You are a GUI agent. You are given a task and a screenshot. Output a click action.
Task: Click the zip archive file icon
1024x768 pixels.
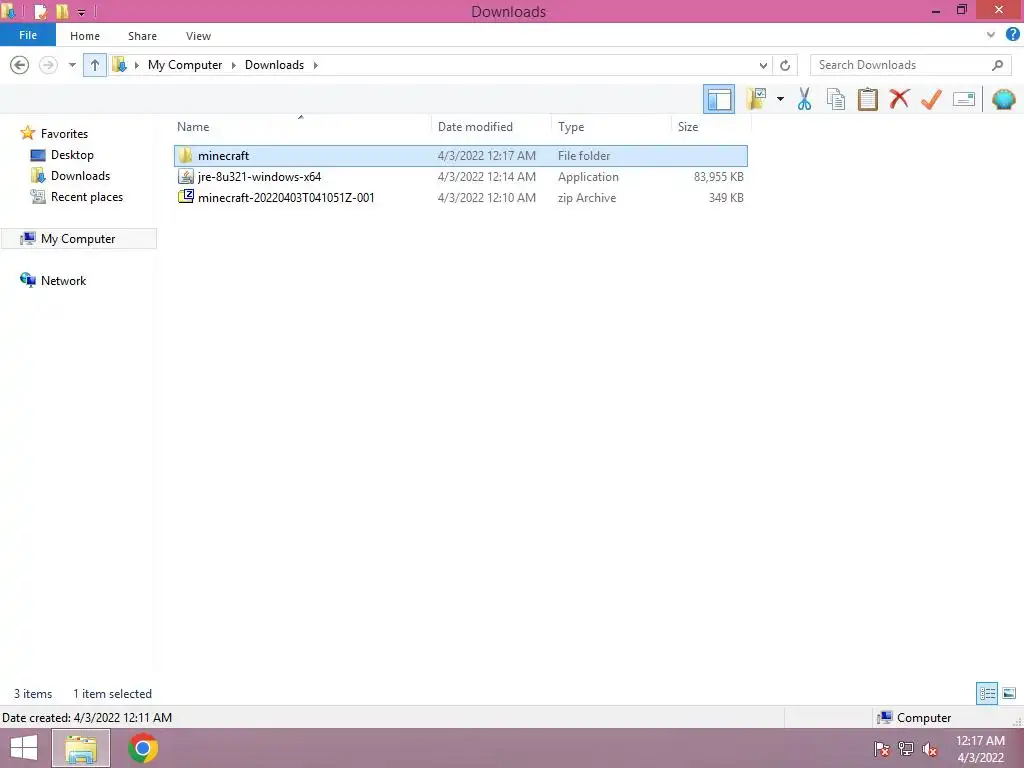click(185, 197)
